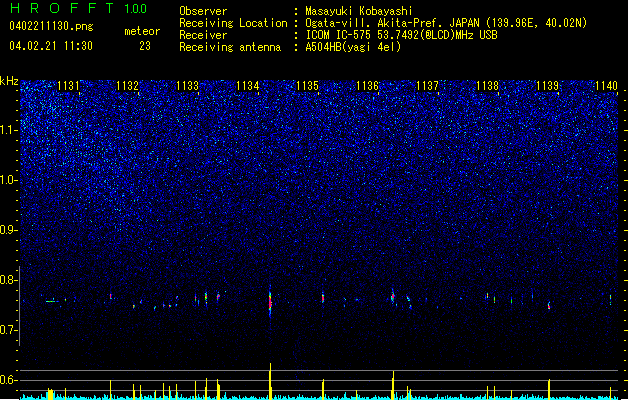Click the 'Receiver' field label
This screenshot has height=400, width=629.
[x=203, y=35]
